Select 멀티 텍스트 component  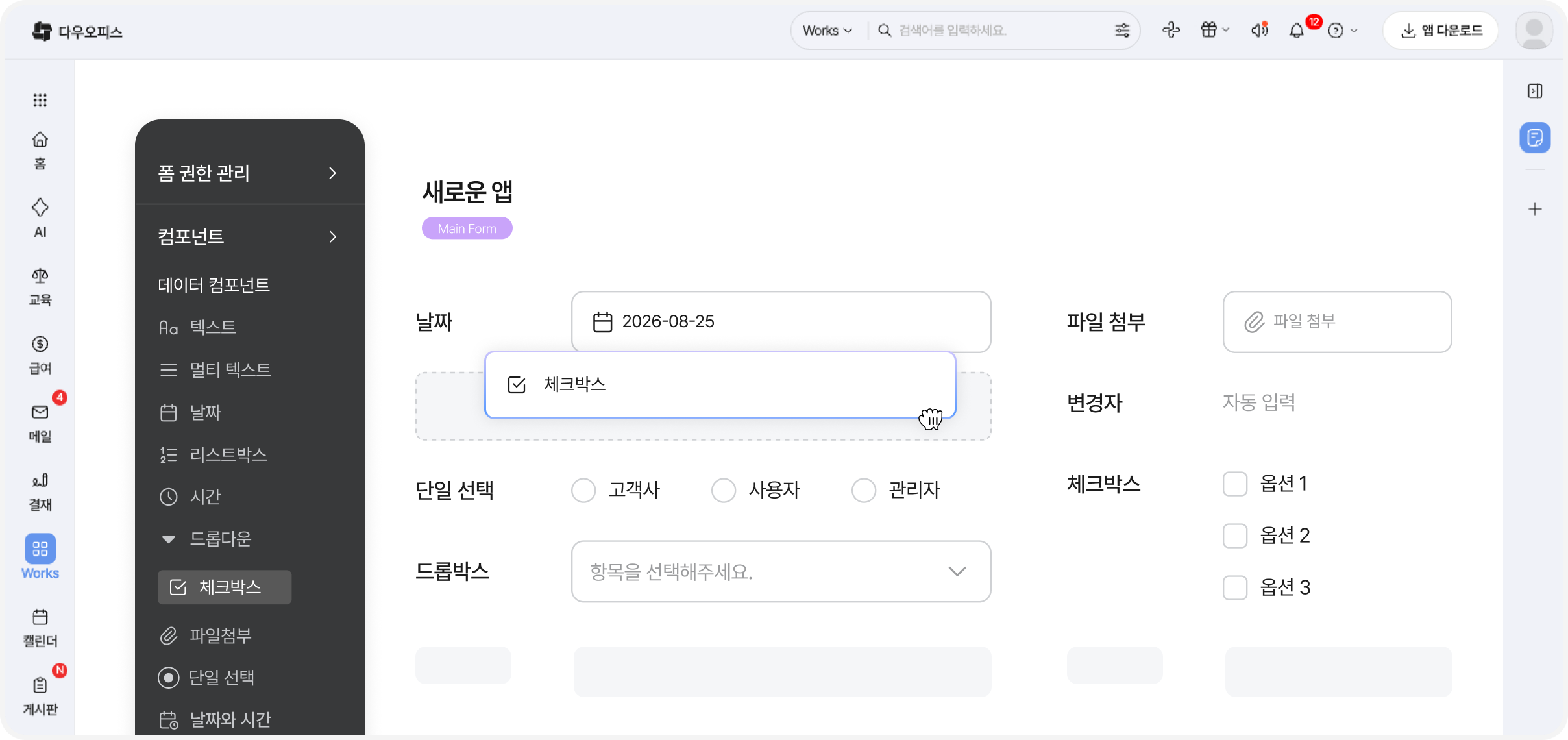click(215, 370)
